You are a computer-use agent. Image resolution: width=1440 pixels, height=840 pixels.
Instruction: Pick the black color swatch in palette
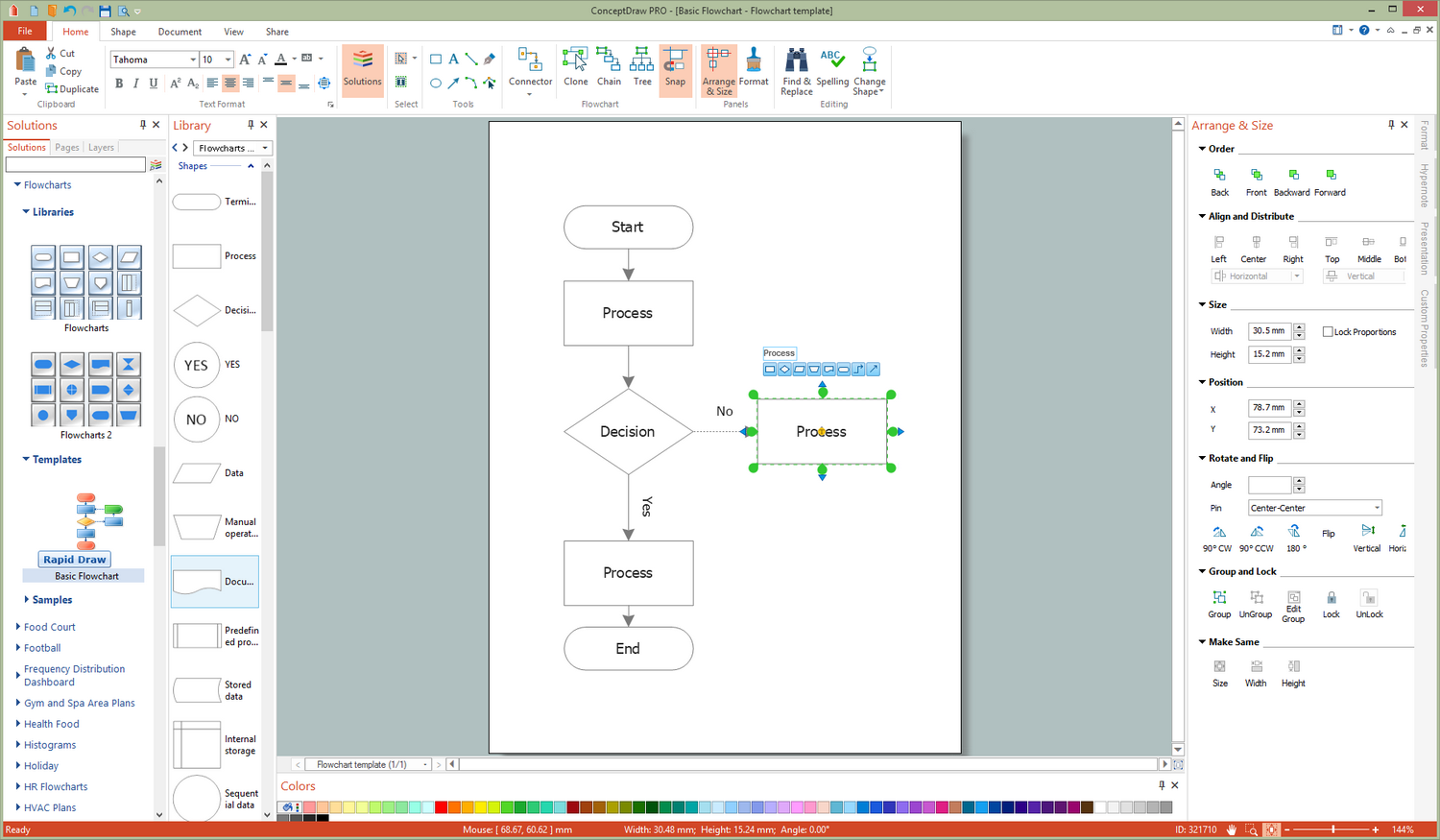[323, 818]
